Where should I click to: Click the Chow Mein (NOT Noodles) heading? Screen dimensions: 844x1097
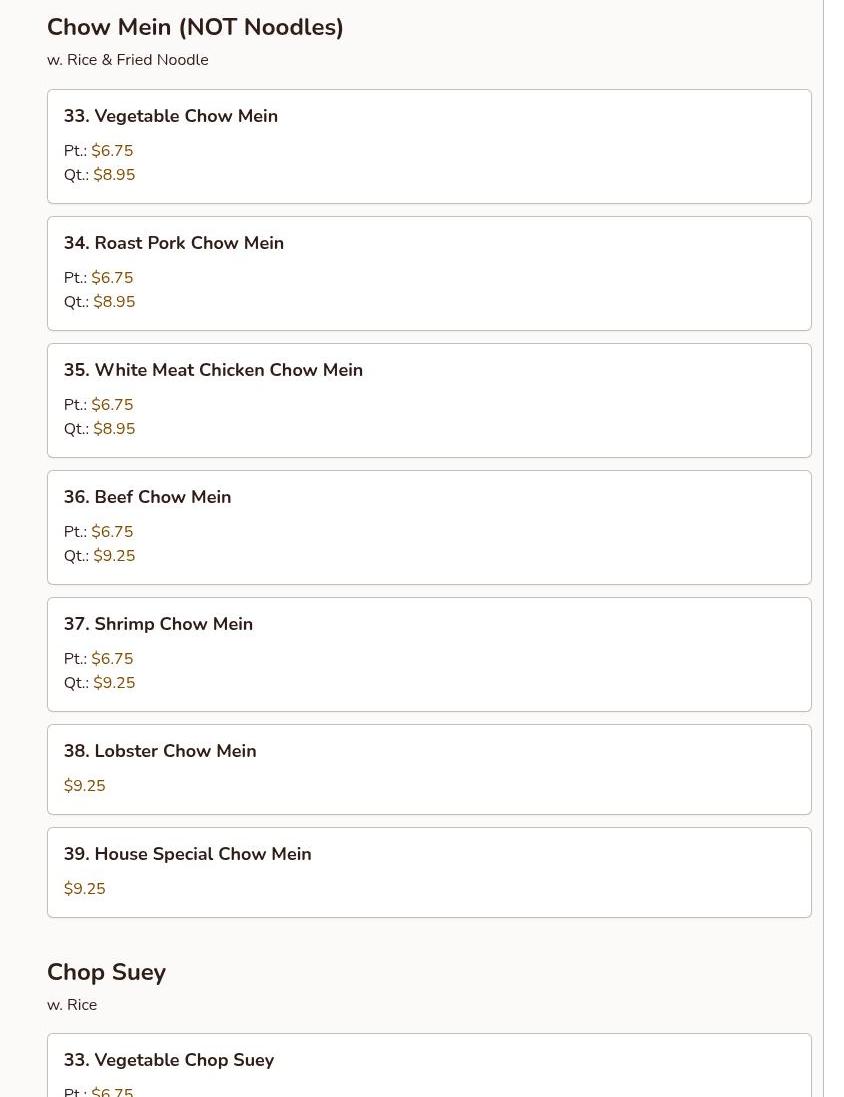(x=195, y=27)
